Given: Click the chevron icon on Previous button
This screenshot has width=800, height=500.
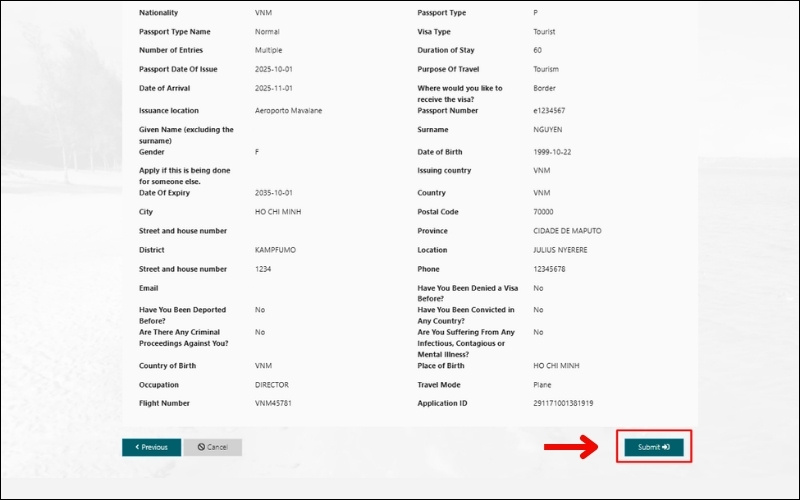Looking at the screenshot, I should (136, 447).
